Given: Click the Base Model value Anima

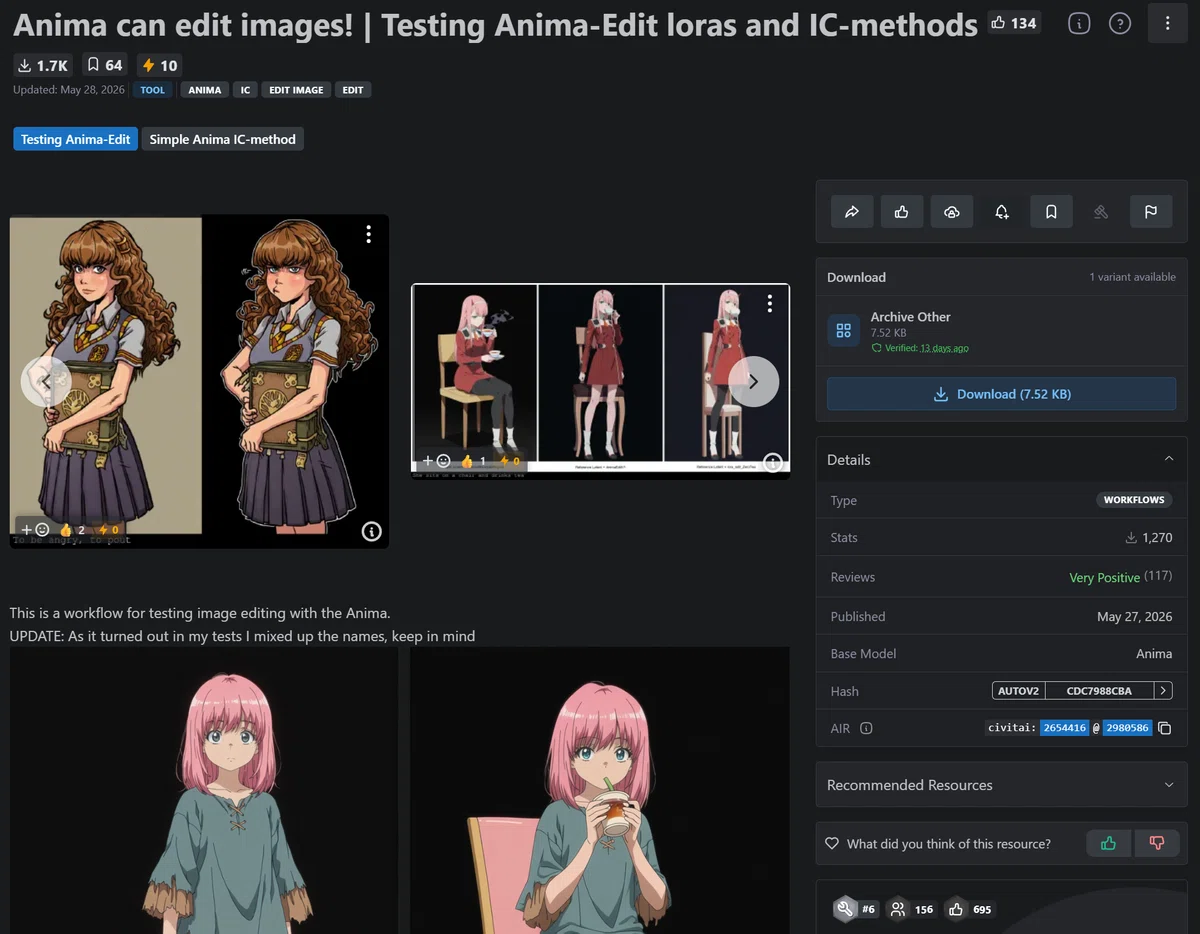Looking at the screenshot, I should [1154, 653].
